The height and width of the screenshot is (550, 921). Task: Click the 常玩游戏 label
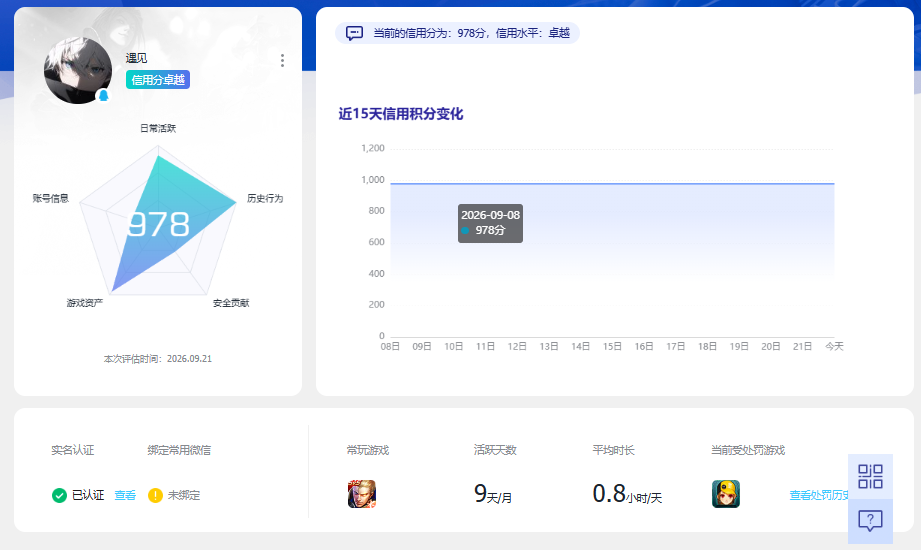pyautogui.click(x=368, y=450)
